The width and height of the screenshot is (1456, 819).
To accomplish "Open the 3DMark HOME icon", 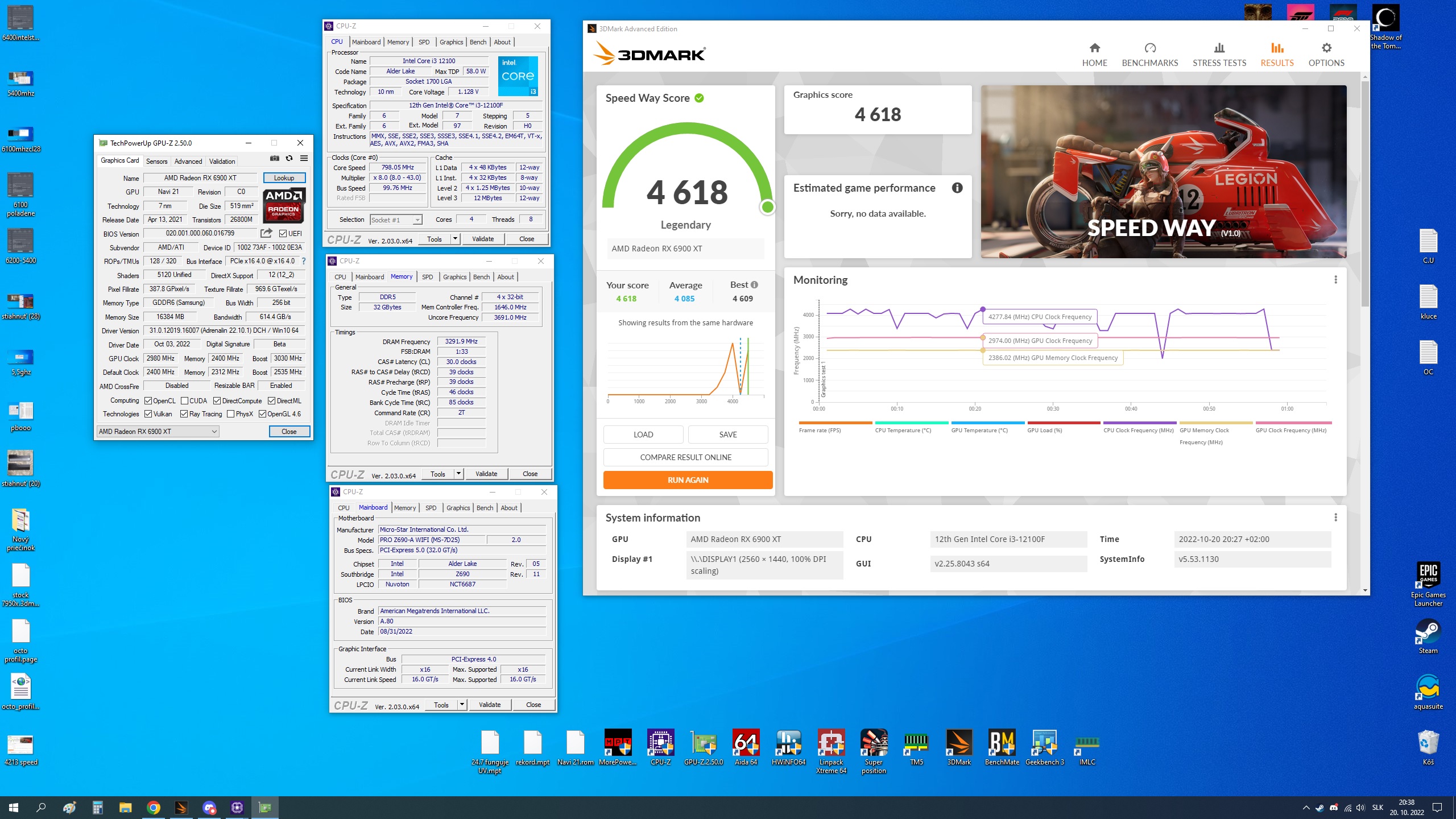I will (x=1094, y=48).
